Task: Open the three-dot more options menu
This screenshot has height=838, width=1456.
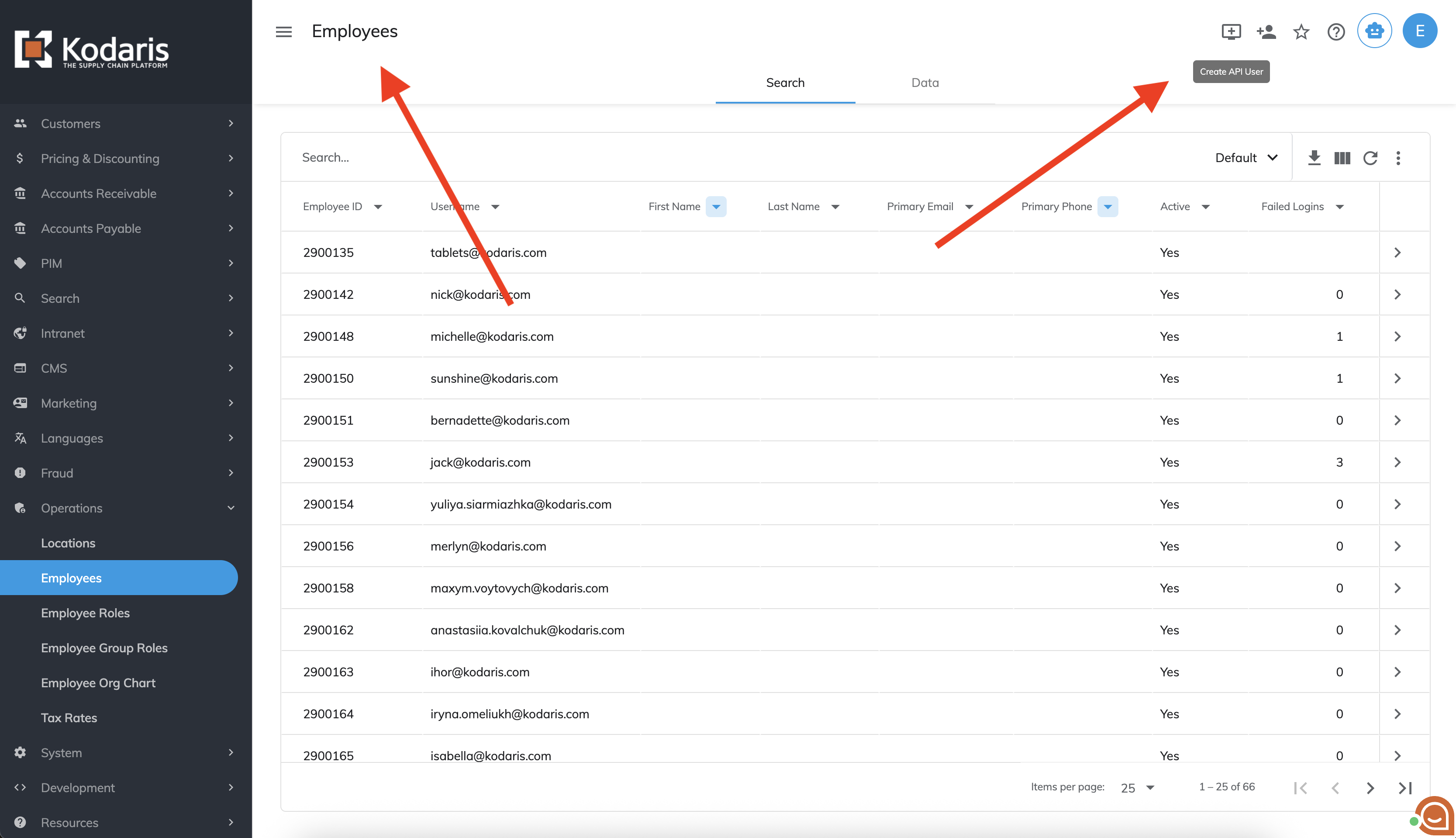Action: [1398, 158]
